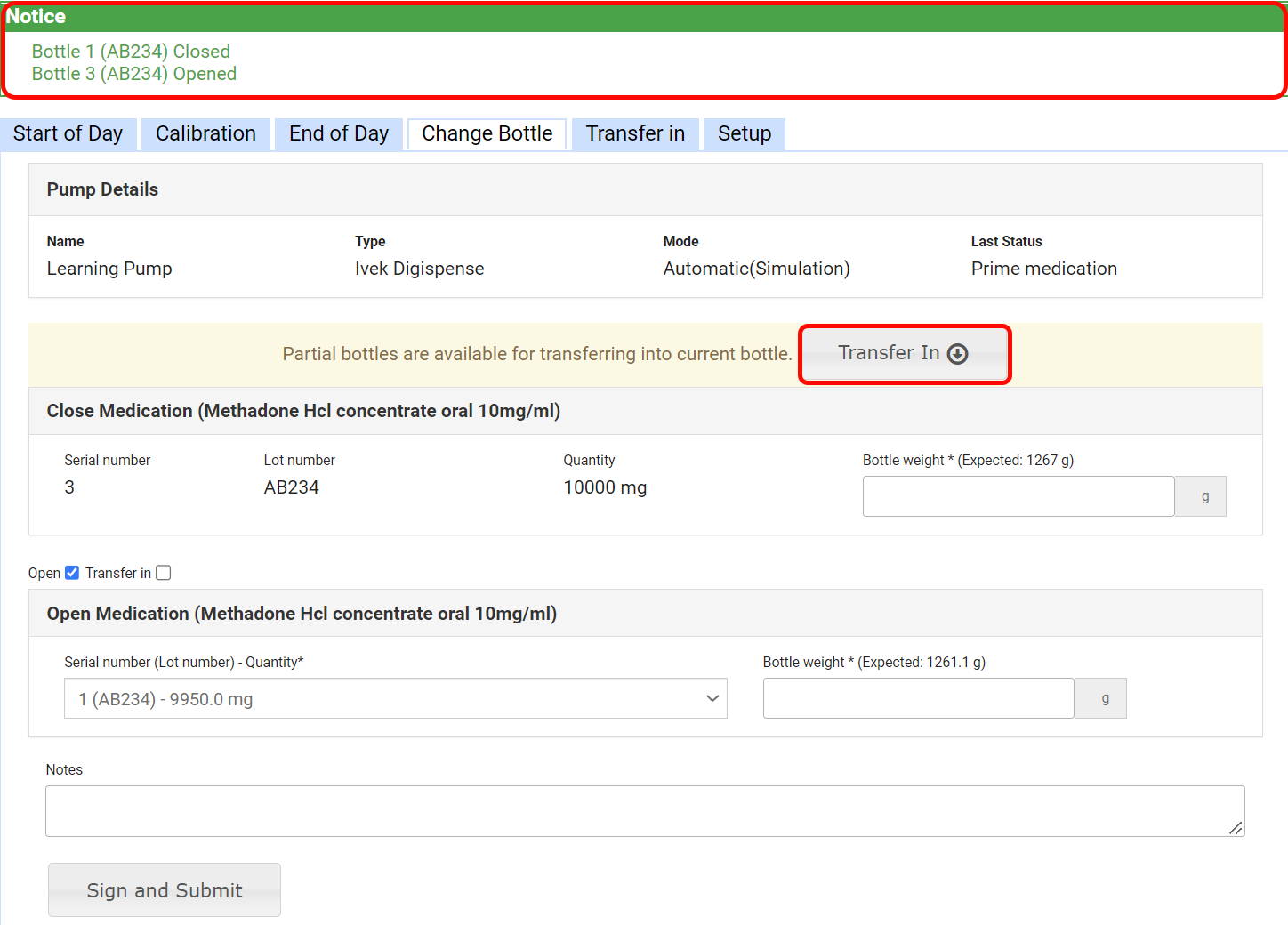Click inside the Notes text area
1288x925 pixels.
644,811
